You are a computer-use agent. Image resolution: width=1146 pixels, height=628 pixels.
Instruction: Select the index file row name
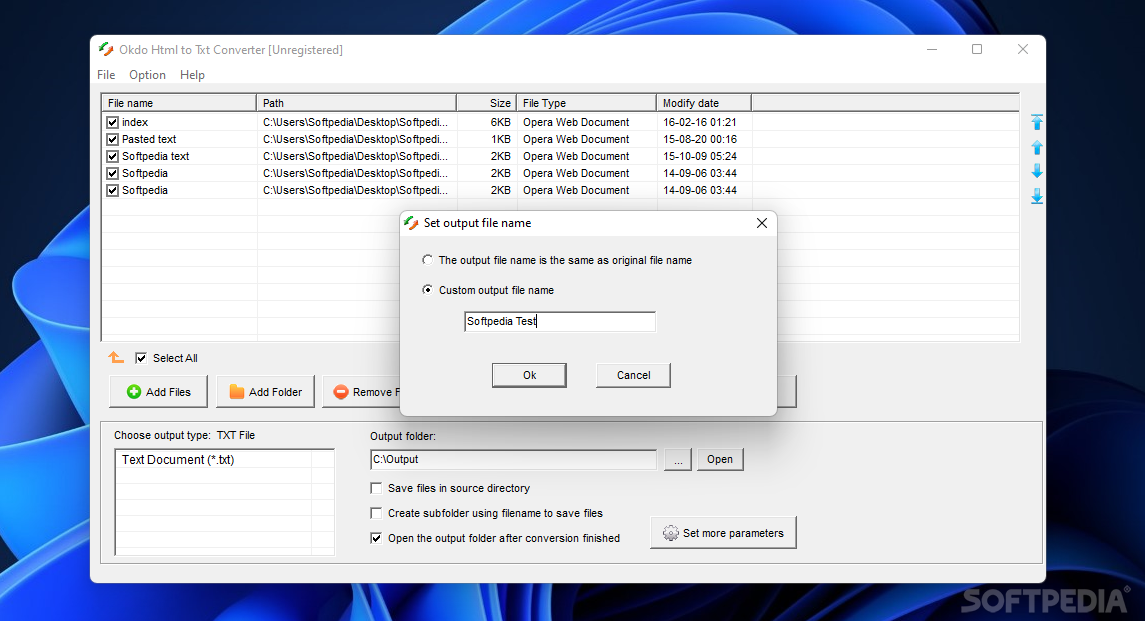(135, 122)
